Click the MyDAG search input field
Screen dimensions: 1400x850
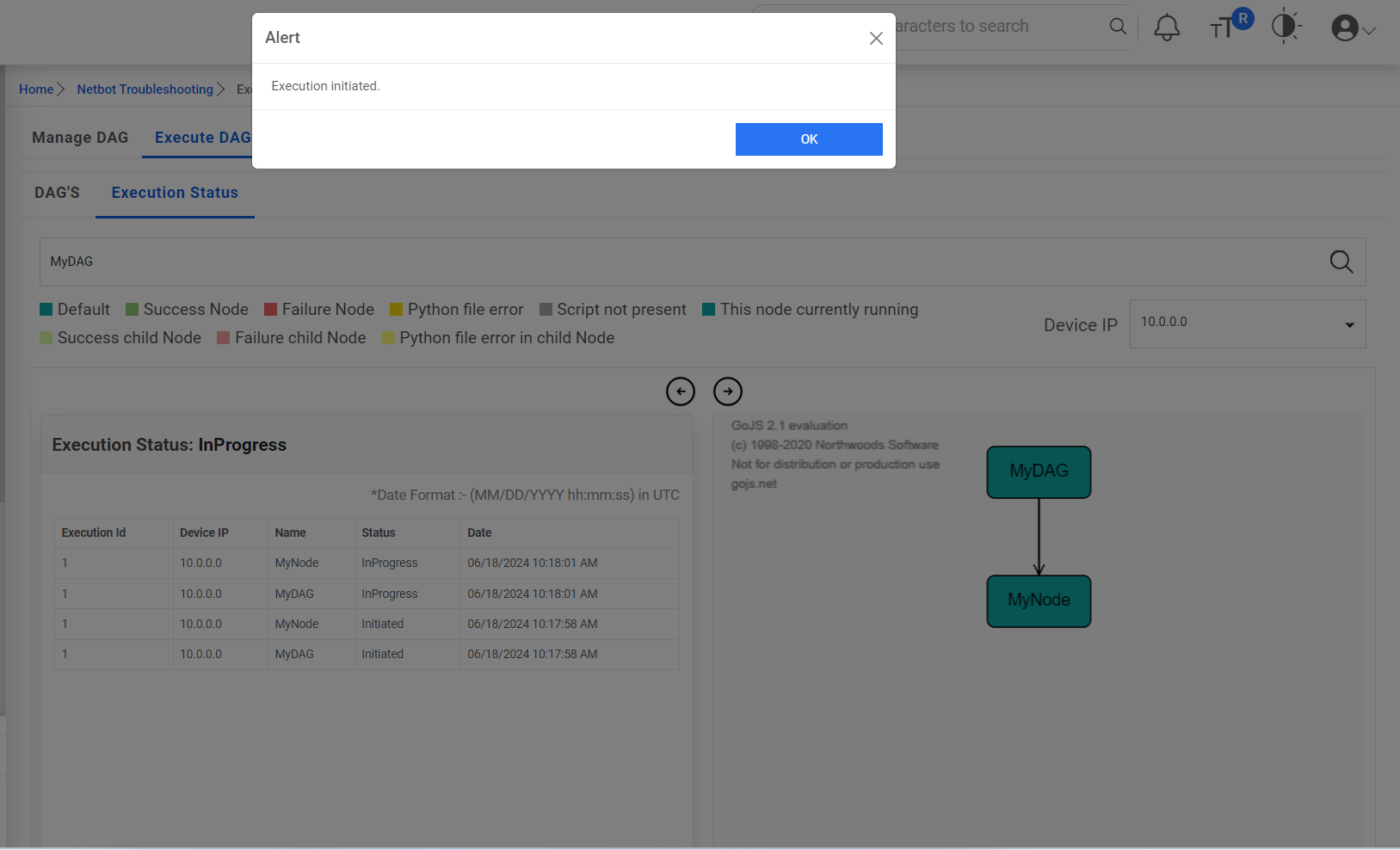(680, 262)
